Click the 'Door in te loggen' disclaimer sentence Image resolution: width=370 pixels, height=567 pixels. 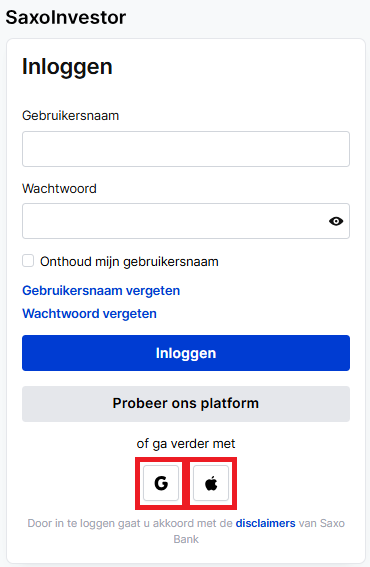186,531
